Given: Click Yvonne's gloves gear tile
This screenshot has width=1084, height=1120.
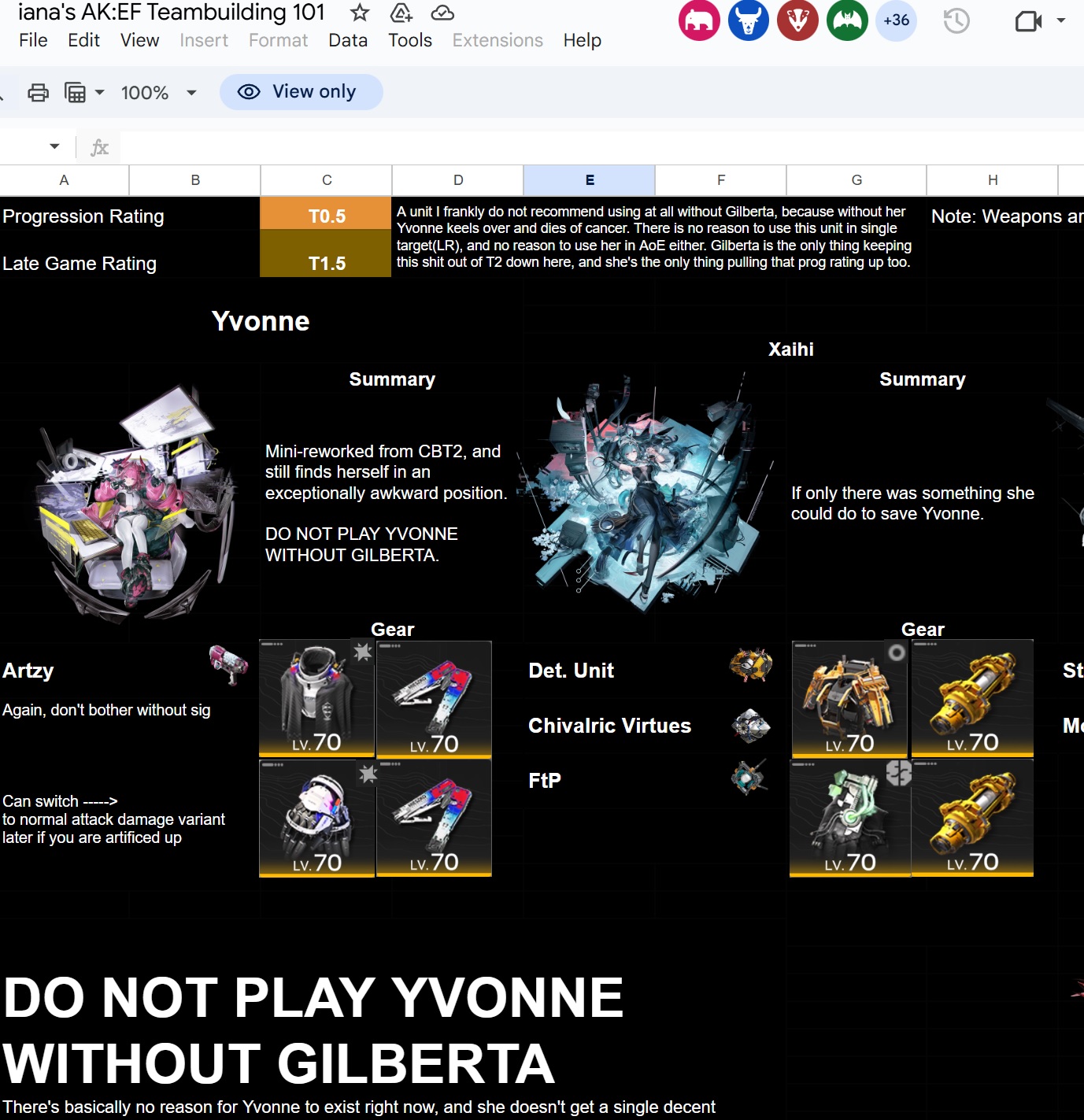Looking at the screenshot, I should (x=317, y=819).
